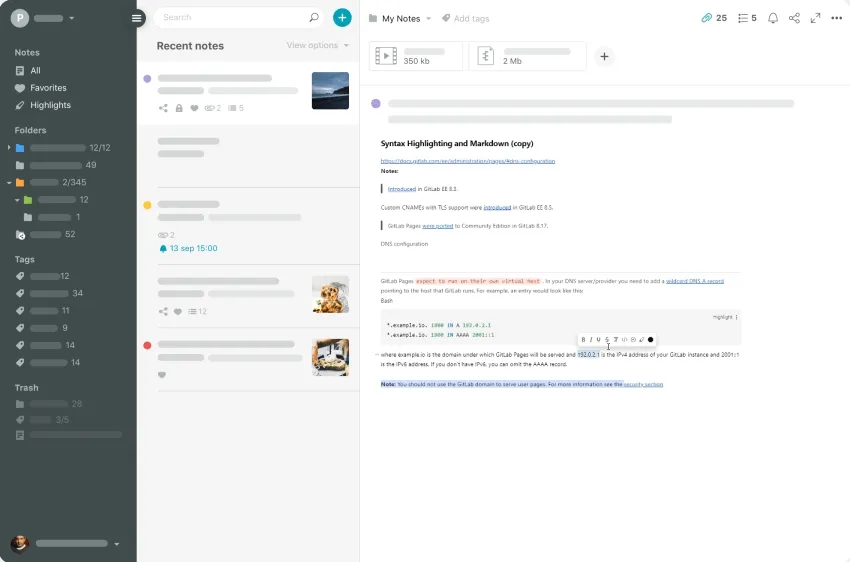
Task: Open the checklist counter showing 5
Action: pyautogui.click(x=747, y=18)
